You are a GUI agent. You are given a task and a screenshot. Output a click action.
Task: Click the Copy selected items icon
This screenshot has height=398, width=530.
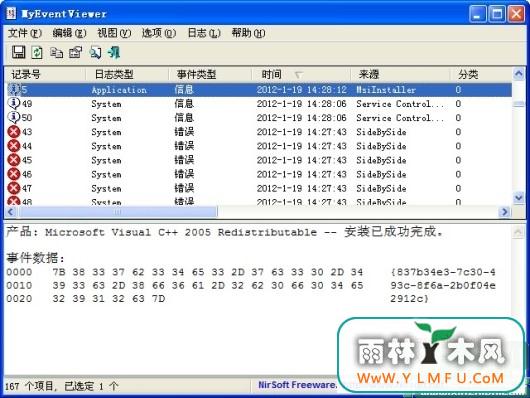(56, 53)
